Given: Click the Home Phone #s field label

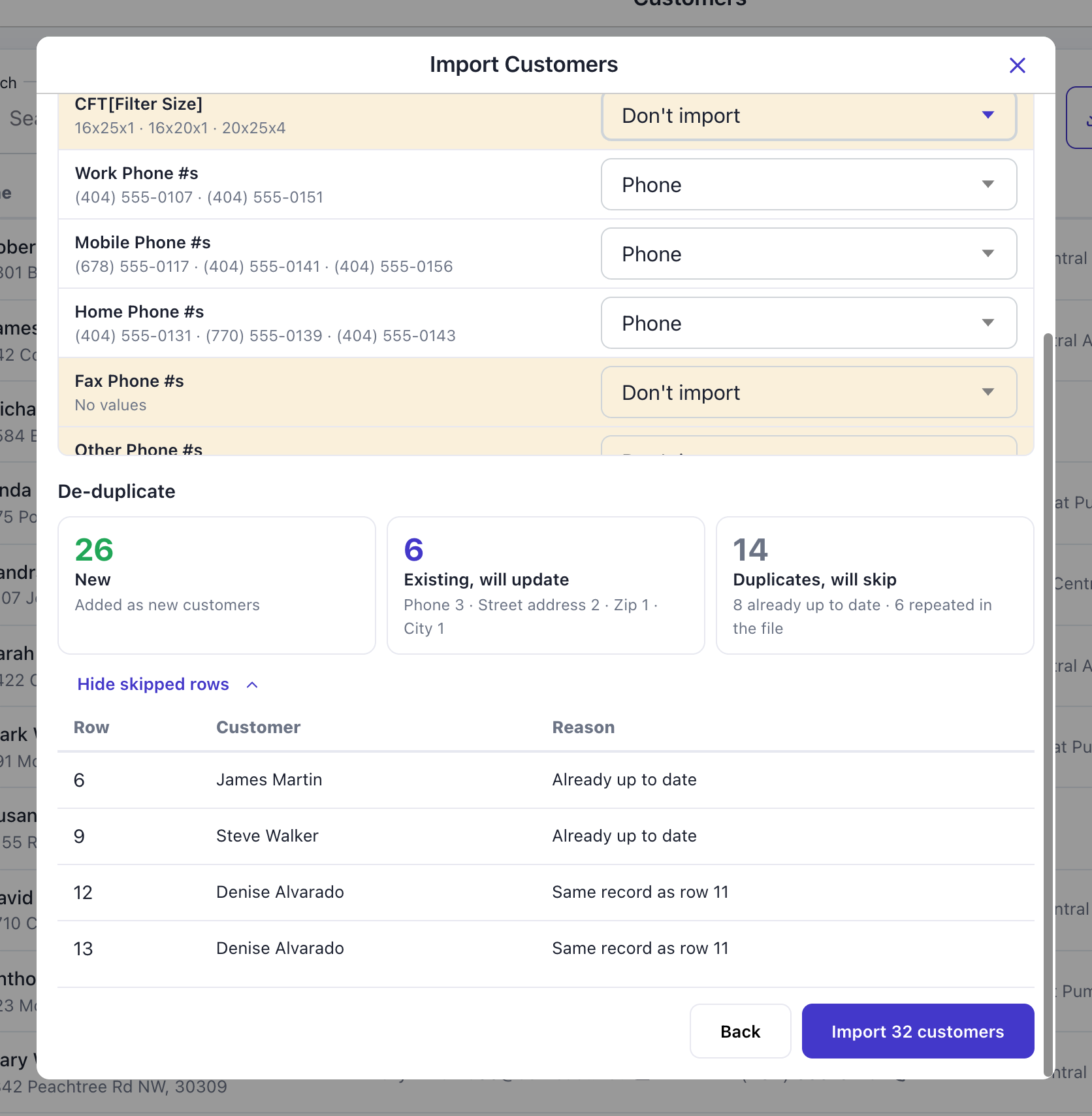Looking at the screenshot, I should point(139,312).
